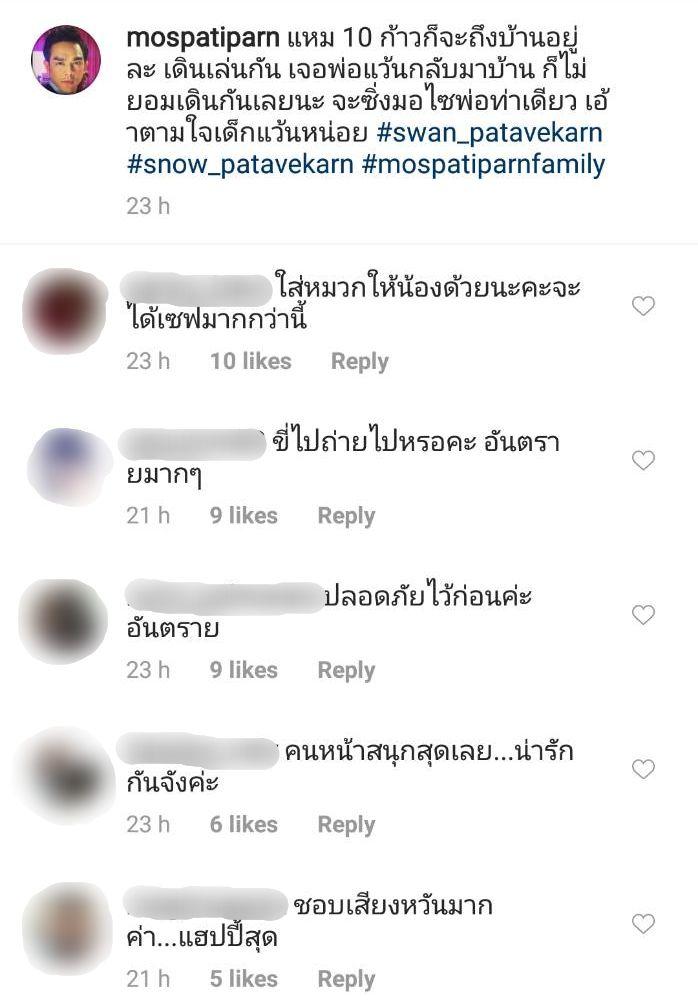This screenshot has height=1004, width=698.
Task: Open hashtag #mospatiparnfamily
Action: tap(483, 165)
